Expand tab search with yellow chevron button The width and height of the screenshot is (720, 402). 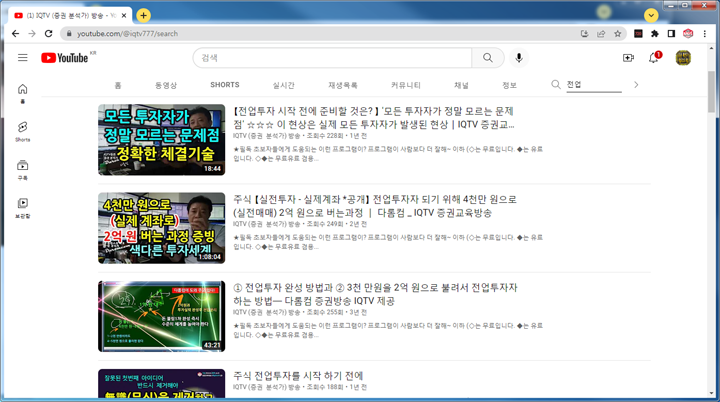point(651,16)
